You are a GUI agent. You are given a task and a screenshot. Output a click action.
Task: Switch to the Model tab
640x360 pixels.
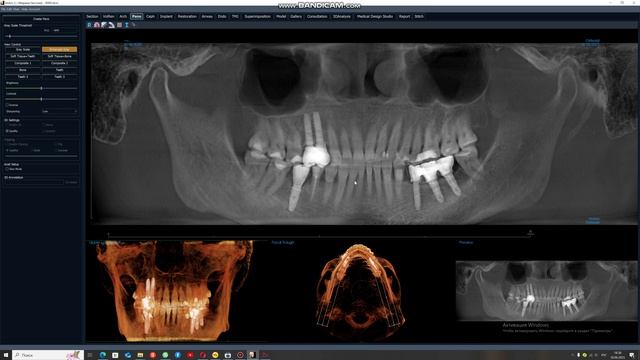[x=281, y=16]
